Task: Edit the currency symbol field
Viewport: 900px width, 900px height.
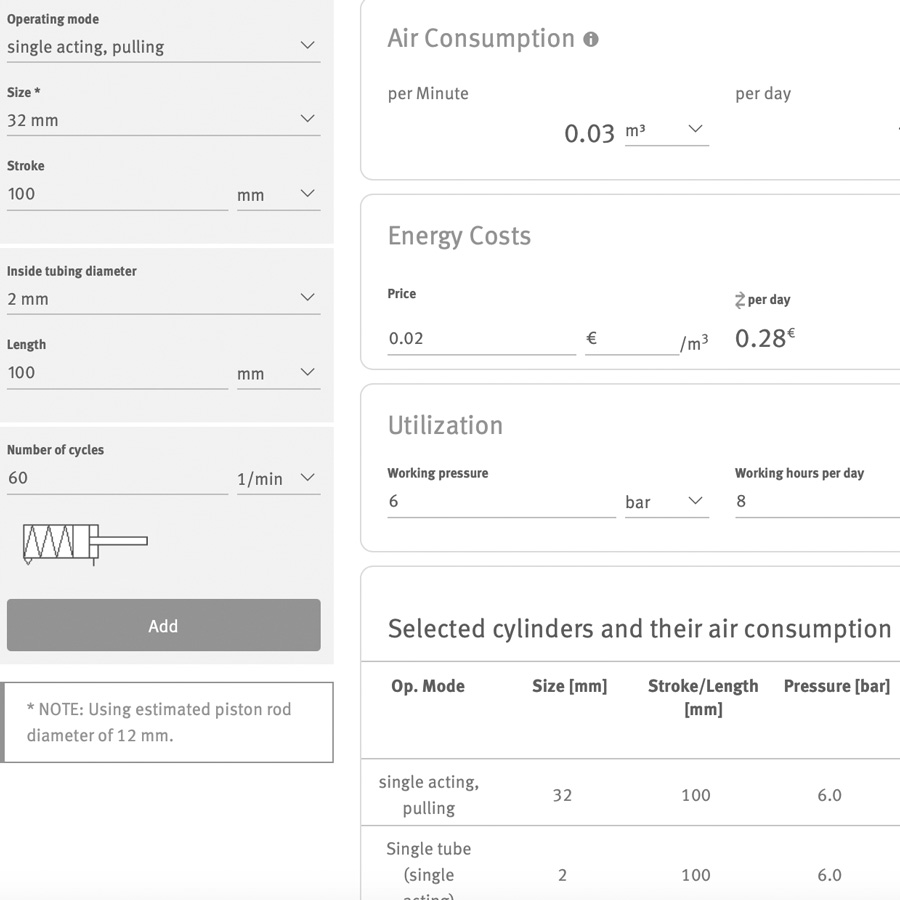Action: click(630, 339)
